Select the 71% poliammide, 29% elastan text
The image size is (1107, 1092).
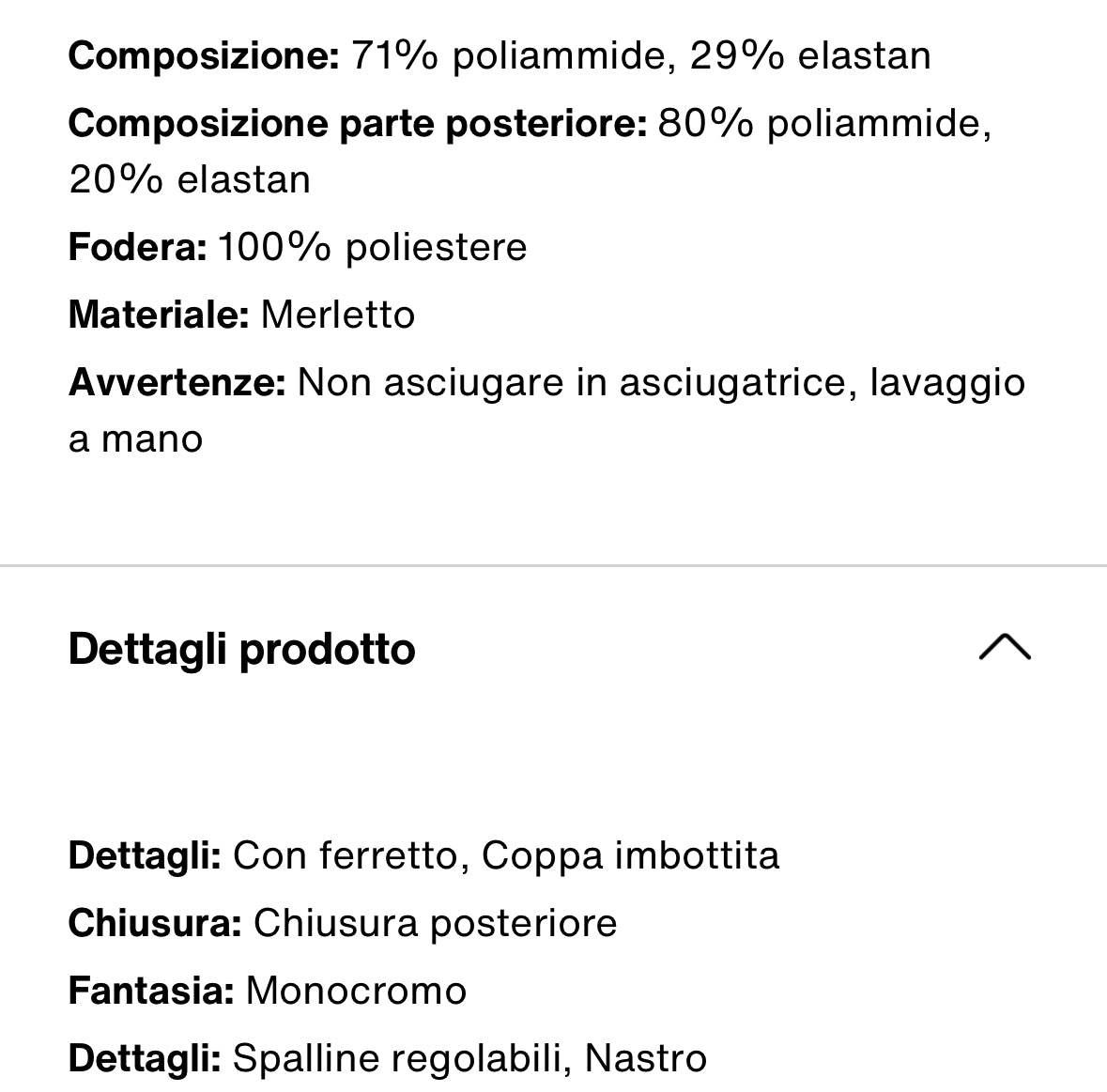tap(640, 56)
